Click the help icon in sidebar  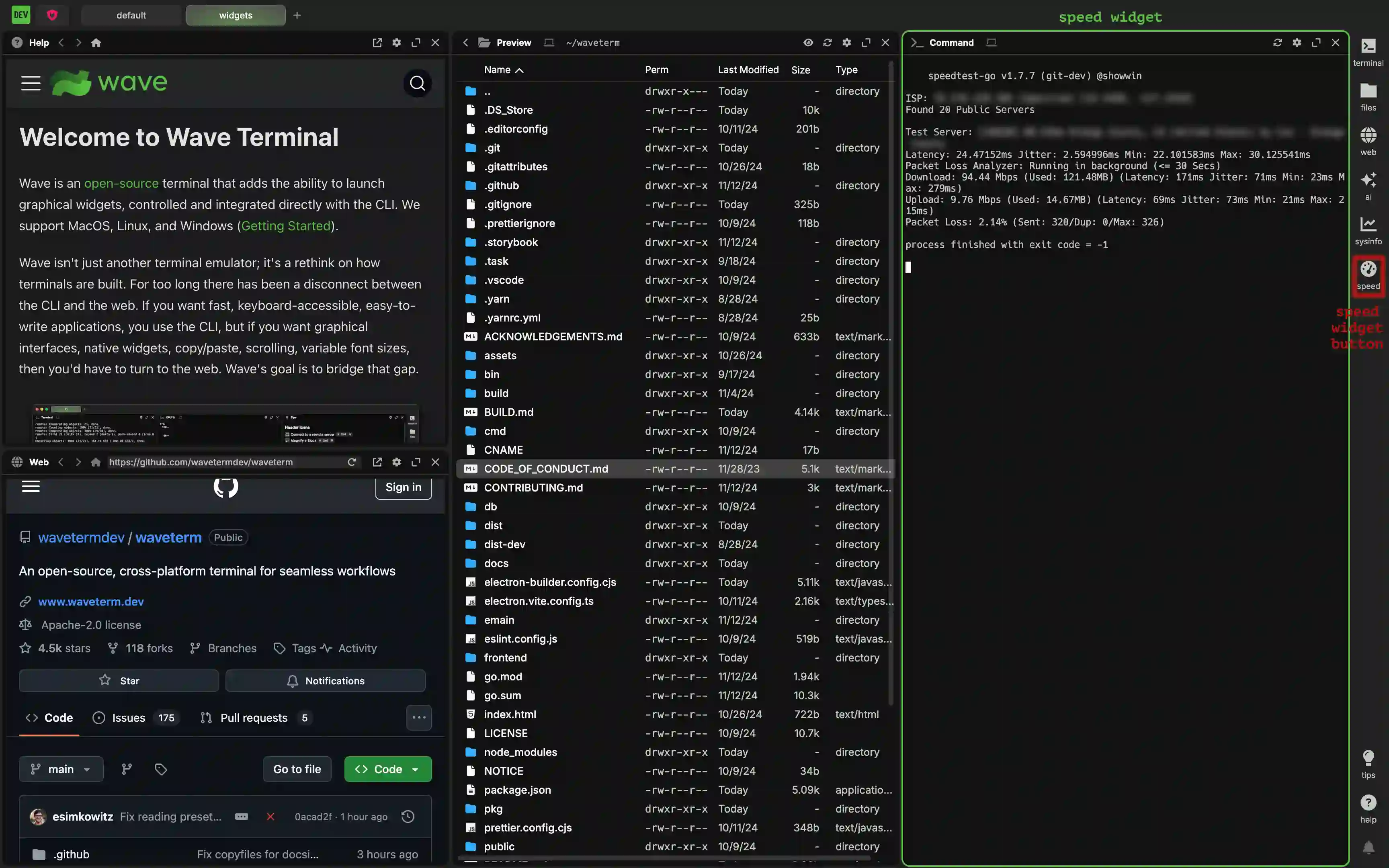pos(1368,802)
